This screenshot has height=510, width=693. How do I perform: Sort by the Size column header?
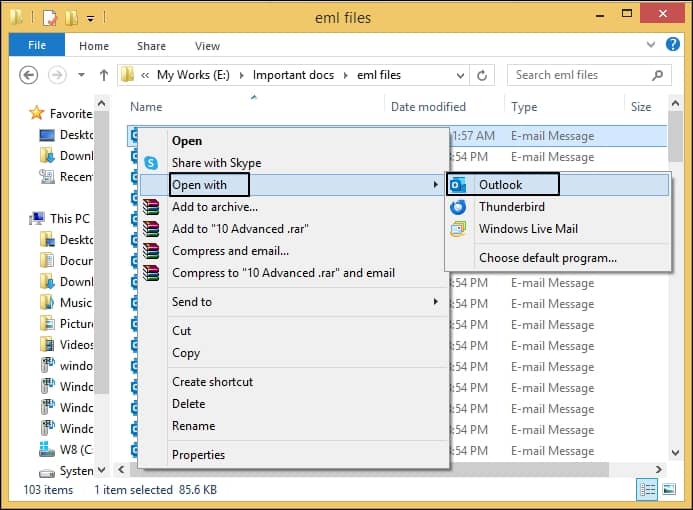point(641,107)
